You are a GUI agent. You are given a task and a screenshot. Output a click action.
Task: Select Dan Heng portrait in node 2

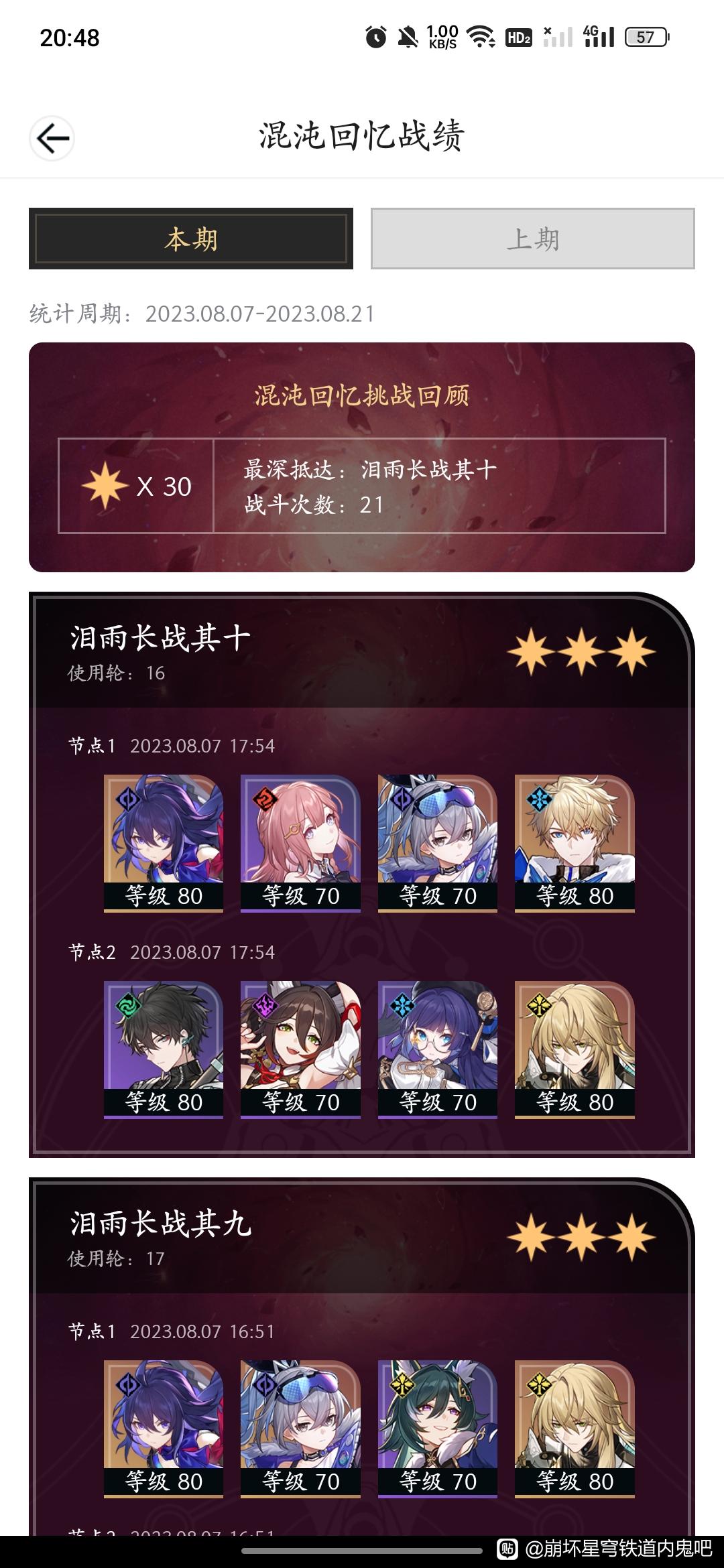pyautogui.click(x=164, y=1049)
